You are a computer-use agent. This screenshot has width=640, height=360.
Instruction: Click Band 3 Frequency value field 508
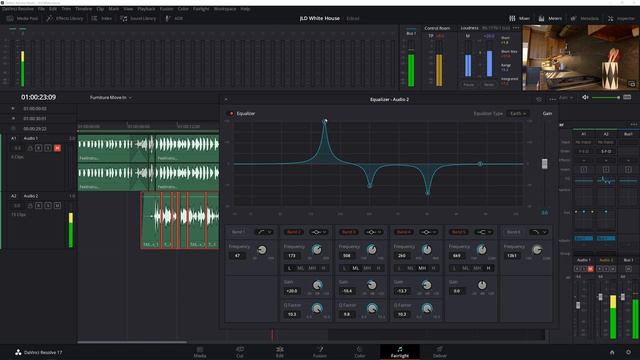point(347,256)
